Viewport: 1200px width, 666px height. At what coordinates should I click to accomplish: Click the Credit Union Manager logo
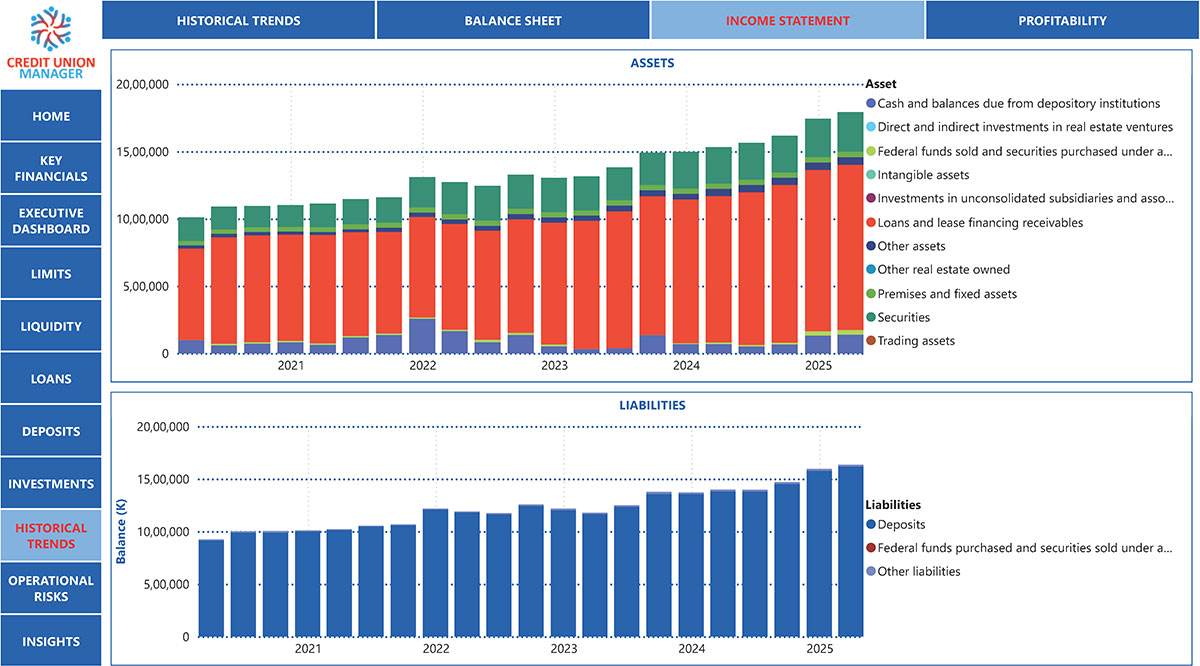tap(51, 42)
